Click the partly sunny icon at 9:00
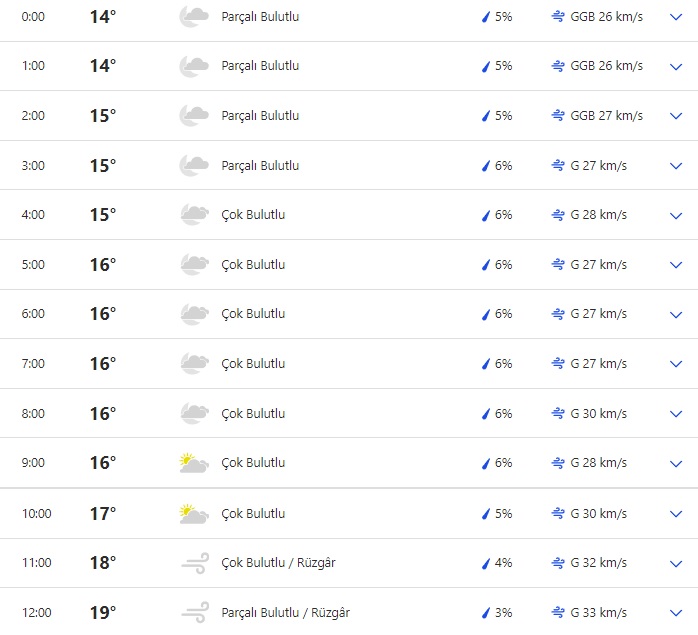Image resolution: width=698 pixels, height=635 pixels. click(193, 463)
